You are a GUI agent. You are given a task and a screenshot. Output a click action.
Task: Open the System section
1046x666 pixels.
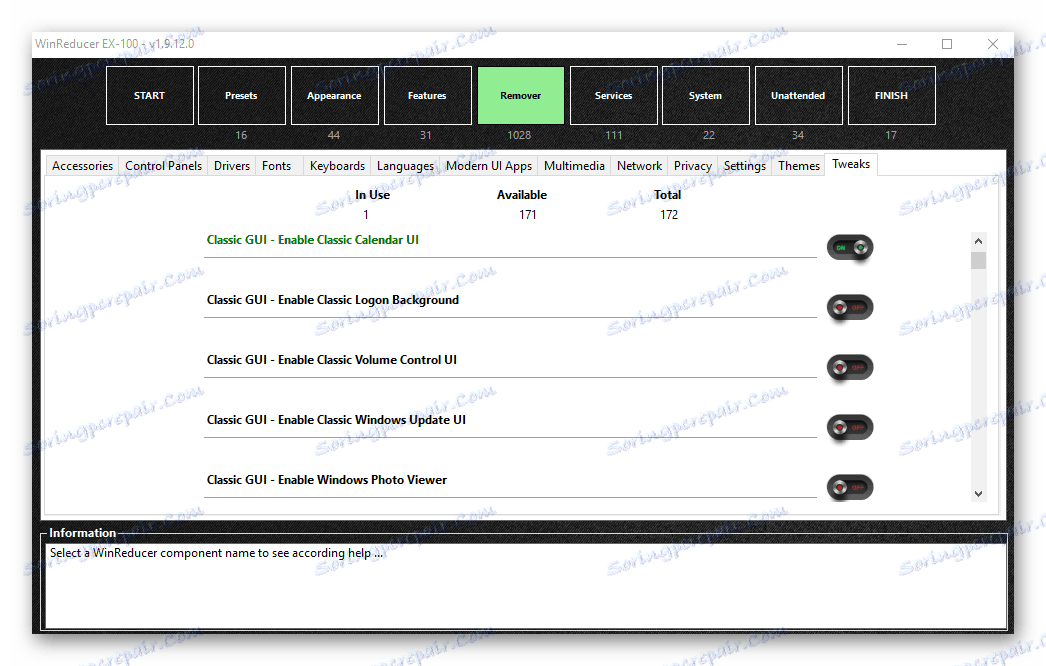pyautogui.click(x=705, y=95)
